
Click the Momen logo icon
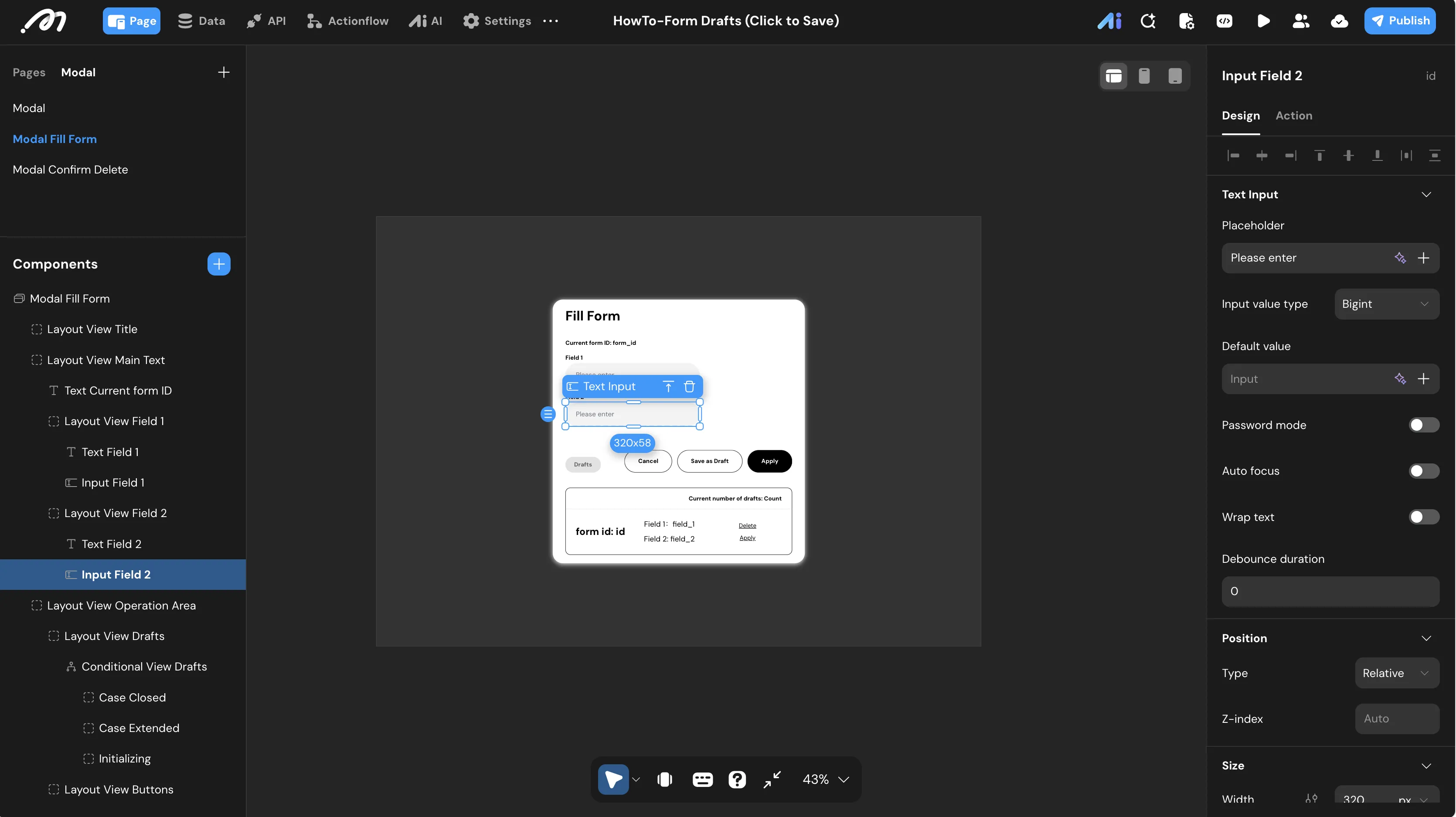pyautogui.click(x=44, y=21)
